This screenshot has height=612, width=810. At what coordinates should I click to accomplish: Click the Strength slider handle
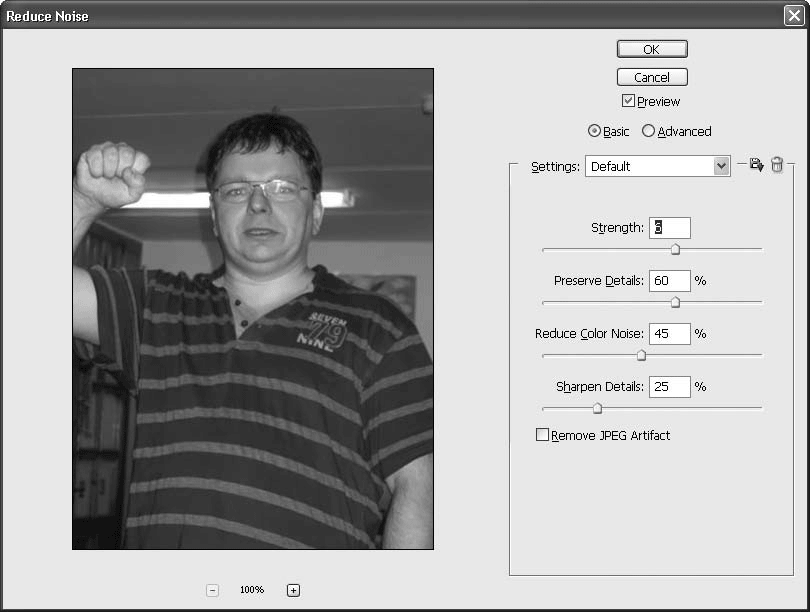[x=675, y=249]
